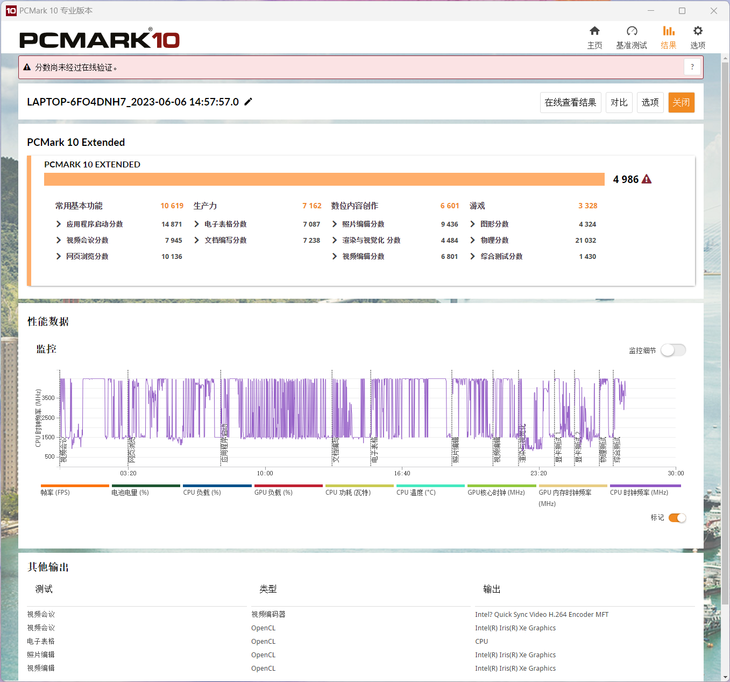730x682 pixels.
Task: Go to the 主页 home icon
Action: 595,31
